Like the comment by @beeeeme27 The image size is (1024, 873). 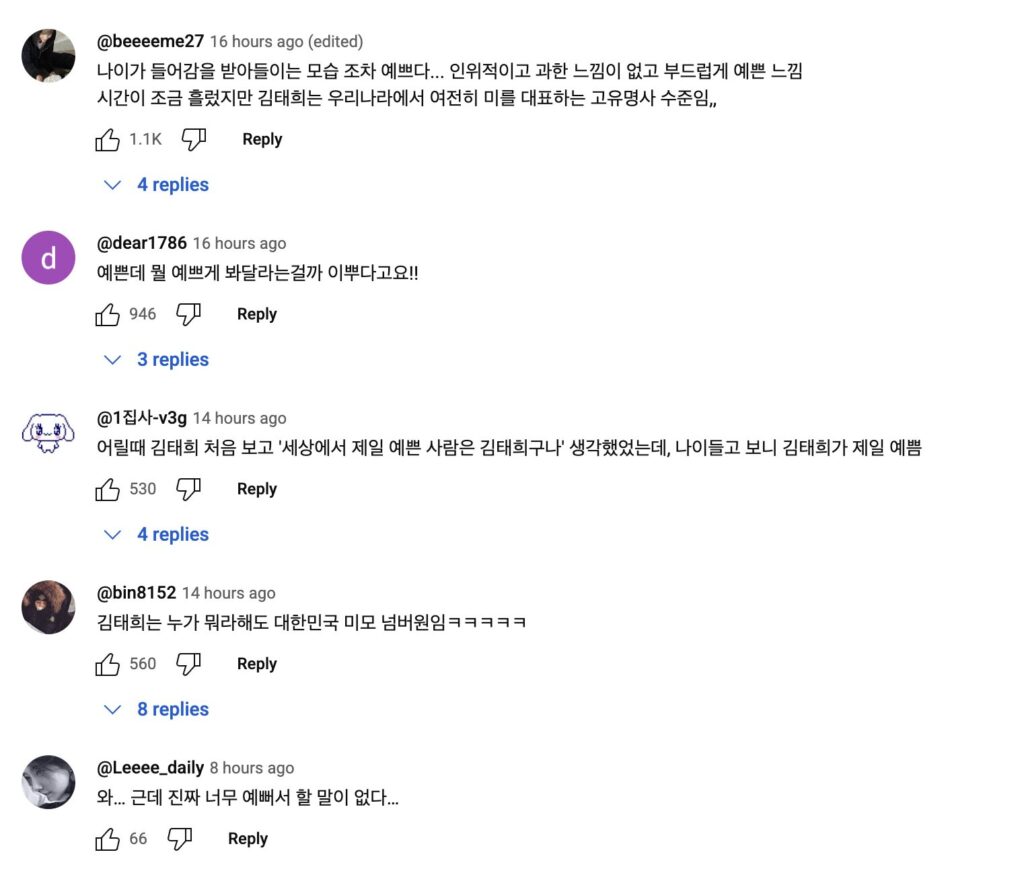point(108,140)
